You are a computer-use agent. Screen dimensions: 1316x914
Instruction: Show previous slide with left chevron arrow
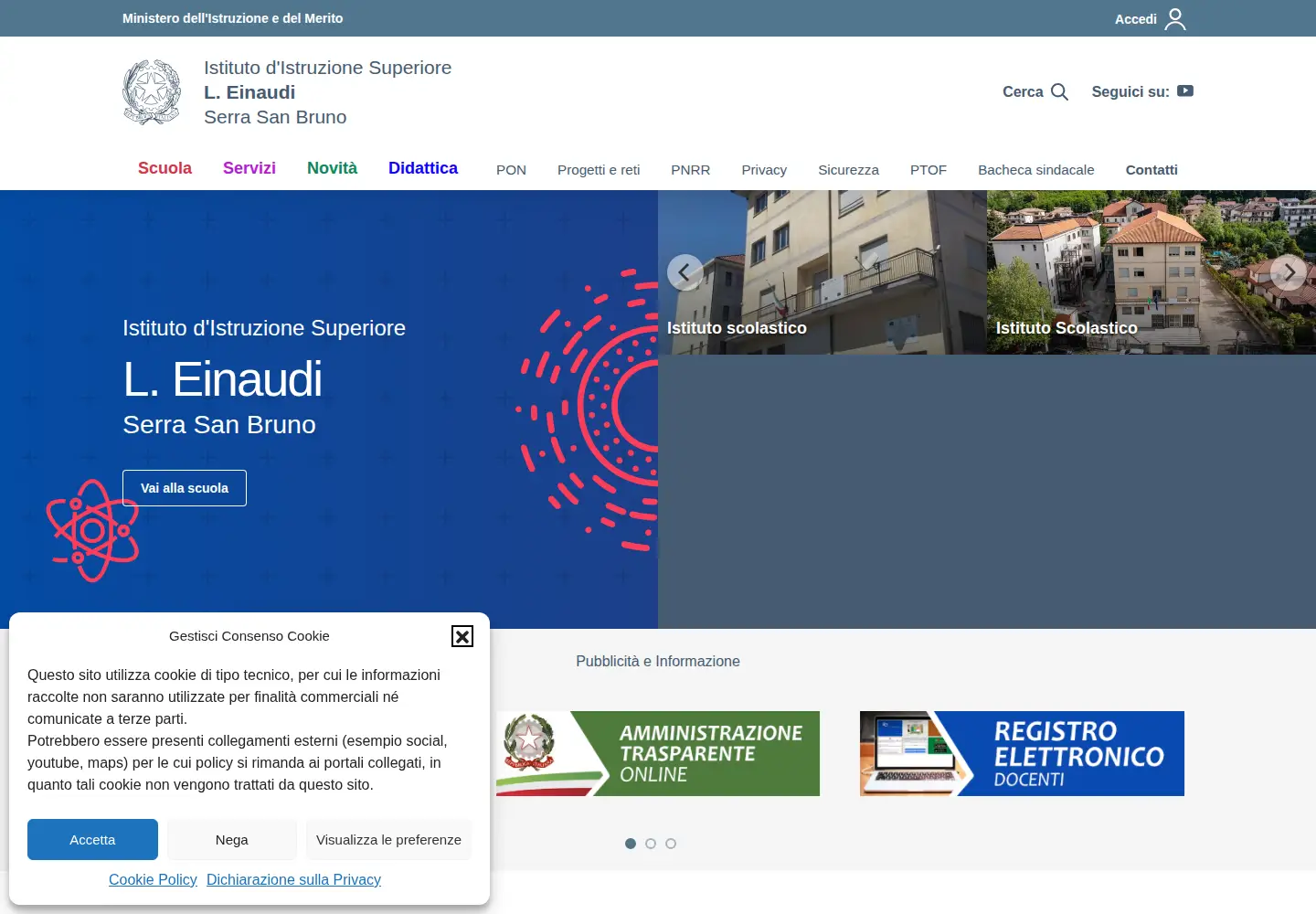[x=685, y=272]
